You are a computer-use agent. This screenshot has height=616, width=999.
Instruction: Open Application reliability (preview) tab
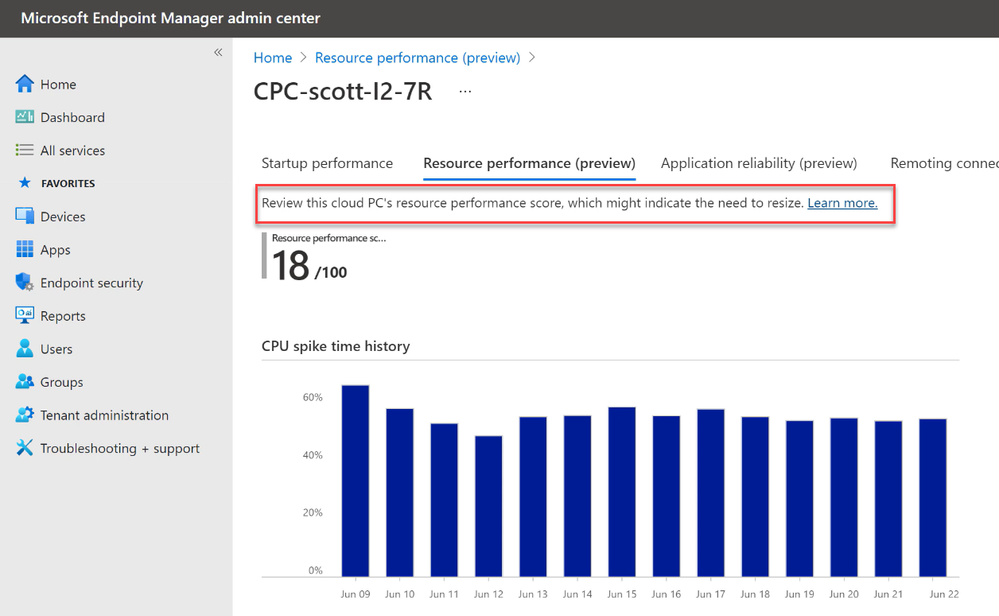pos(759,163)
